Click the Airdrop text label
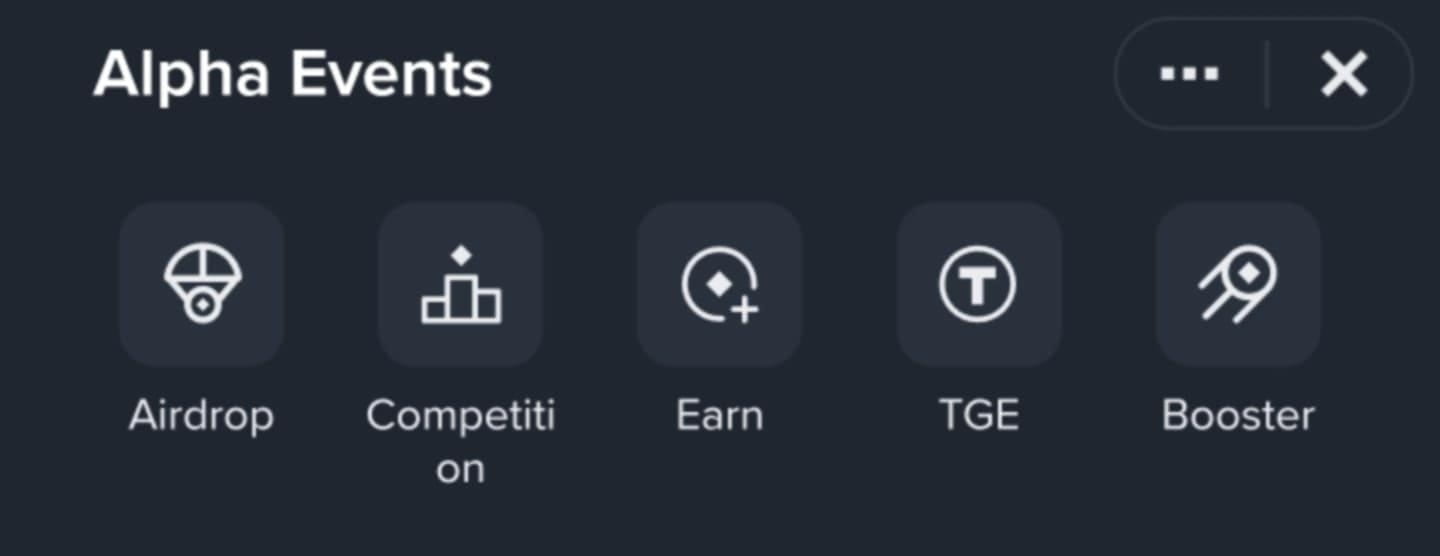Image resolution: width=1440 pixels, height=556 pixels. [201, 415]
